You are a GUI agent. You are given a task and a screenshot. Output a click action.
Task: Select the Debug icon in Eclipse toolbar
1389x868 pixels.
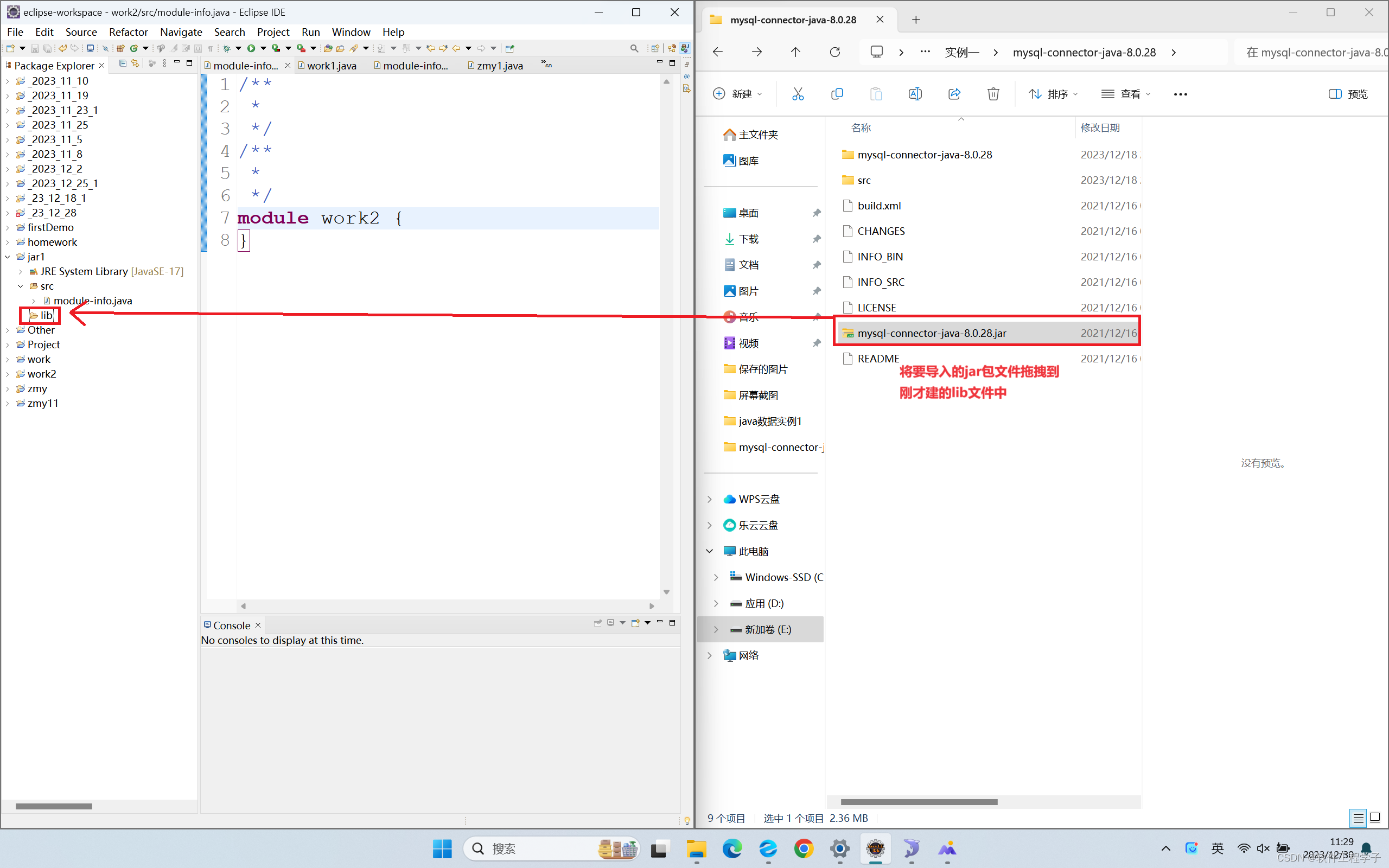pos(227,48)
